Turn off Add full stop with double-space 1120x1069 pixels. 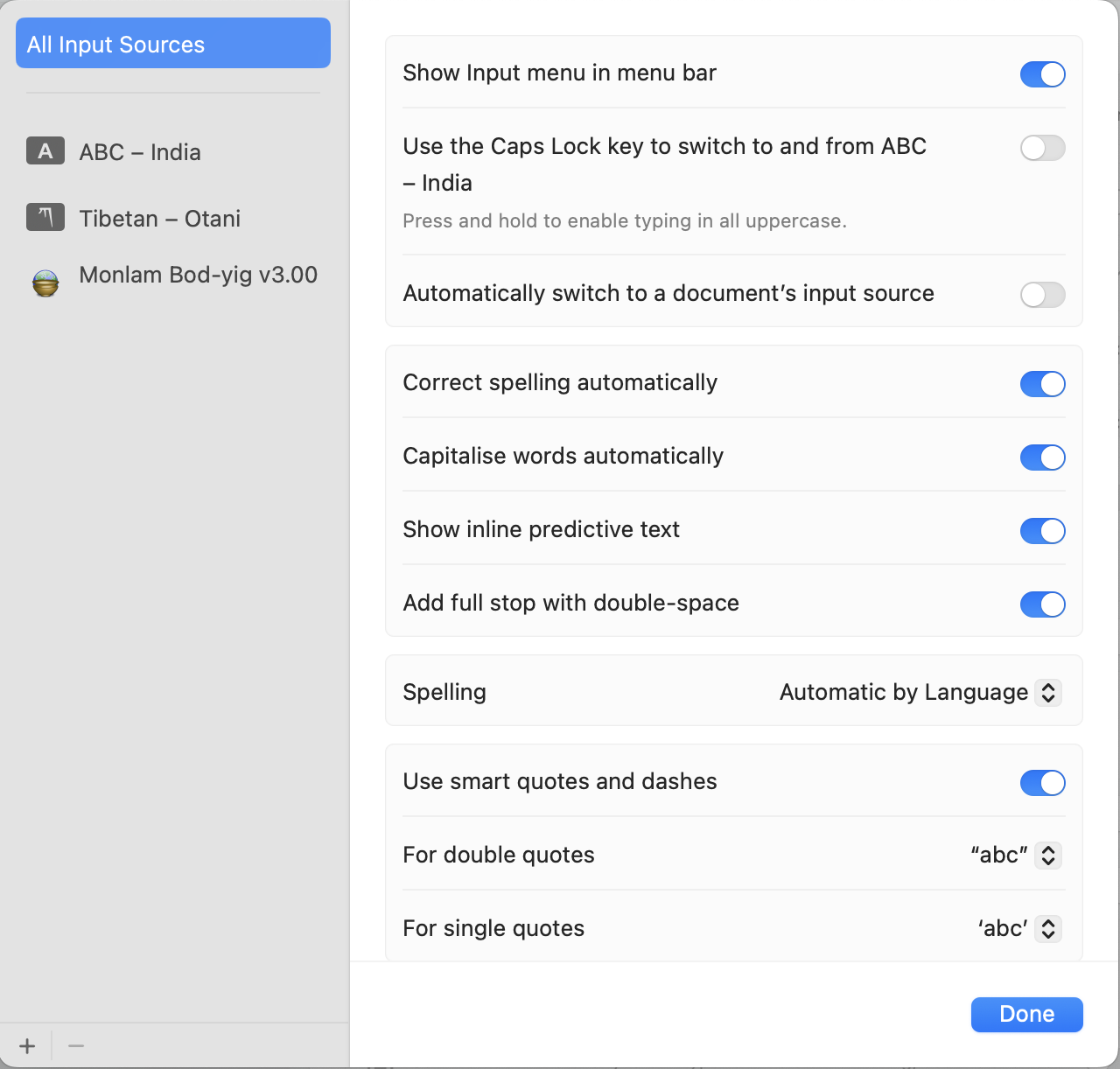[x=1042, y=604]
